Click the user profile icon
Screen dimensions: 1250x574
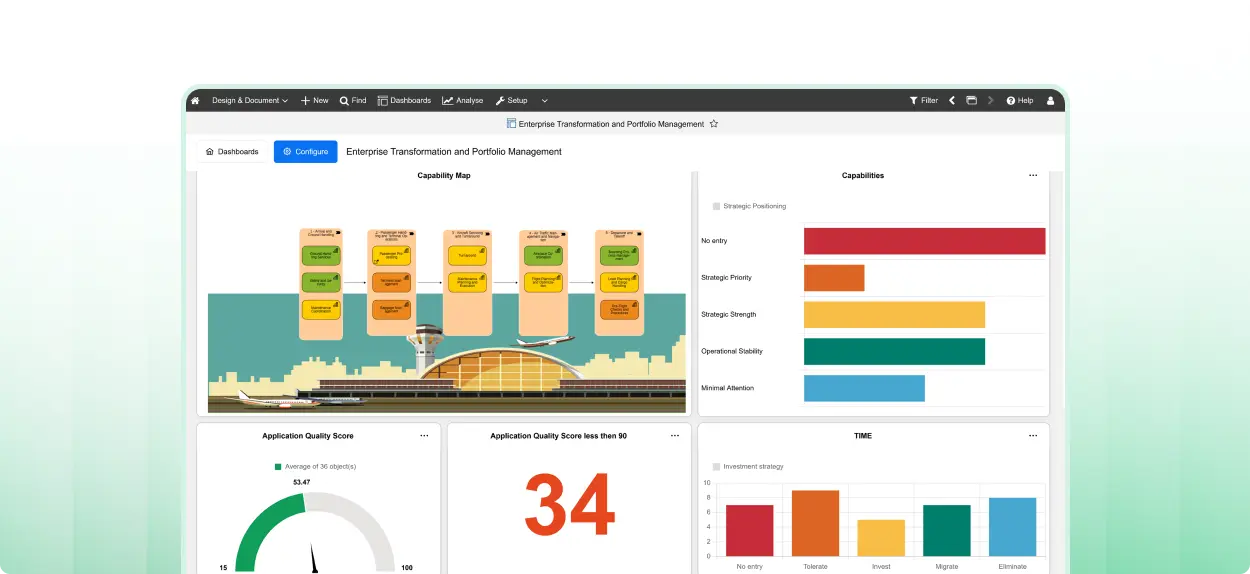1050,100
